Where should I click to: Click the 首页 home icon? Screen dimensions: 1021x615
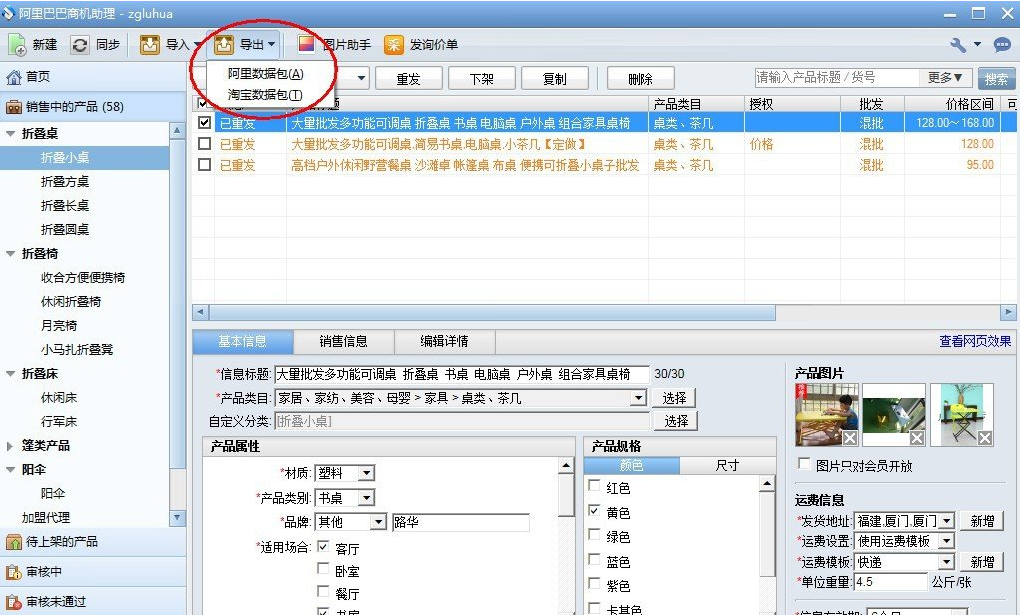tap(14, 77)
